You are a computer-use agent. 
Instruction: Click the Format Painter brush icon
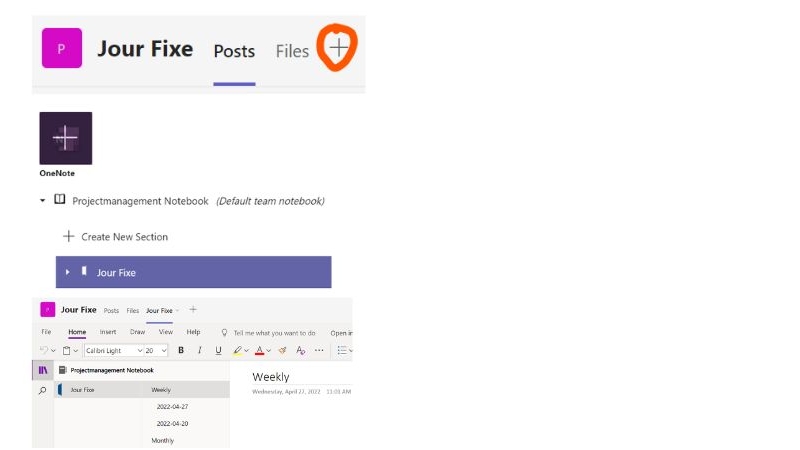tap(282, 351)
